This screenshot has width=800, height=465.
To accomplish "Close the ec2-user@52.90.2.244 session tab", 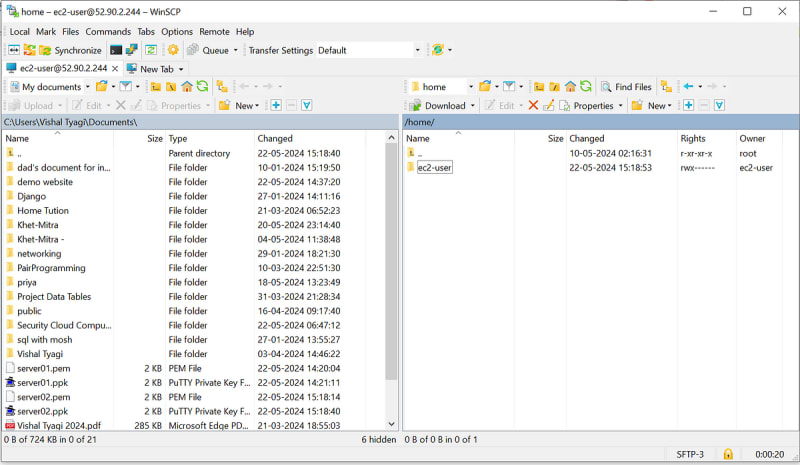I will tap(114, 69).
